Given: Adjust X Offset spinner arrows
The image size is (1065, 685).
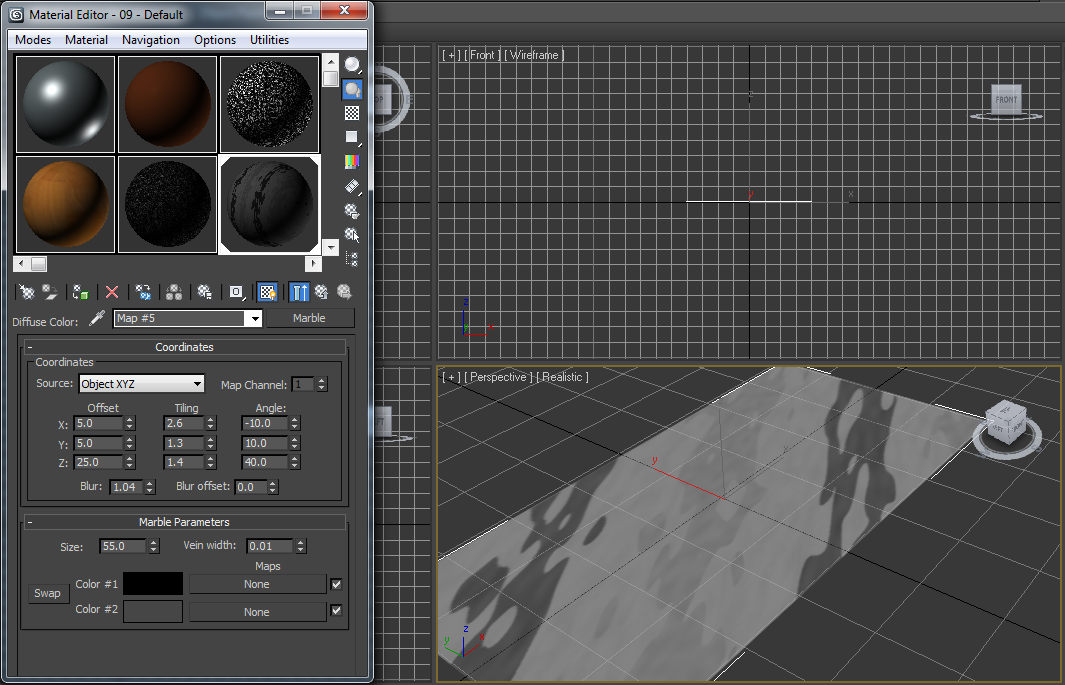Looking at the screenshot, I should tap(129, 424).
